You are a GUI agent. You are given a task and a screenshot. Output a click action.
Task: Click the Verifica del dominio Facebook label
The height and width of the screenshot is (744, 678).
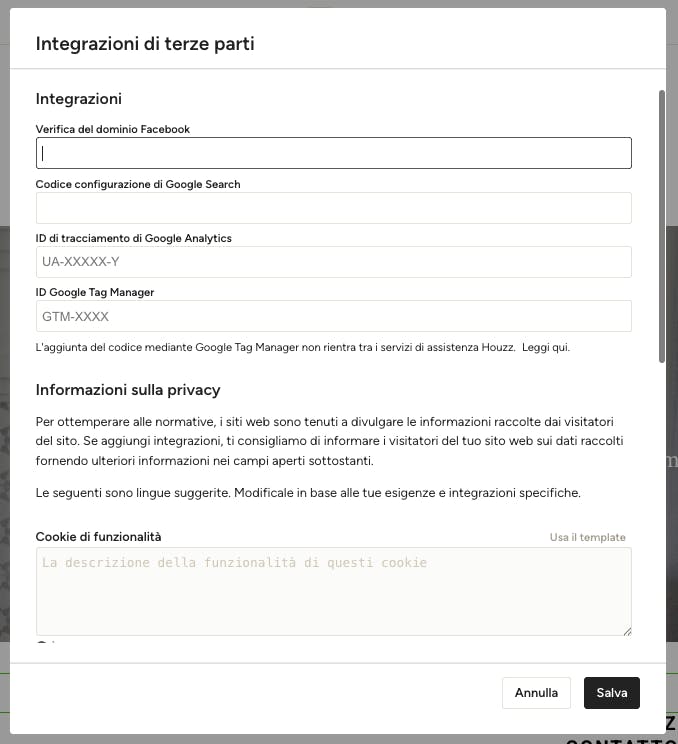112,129
